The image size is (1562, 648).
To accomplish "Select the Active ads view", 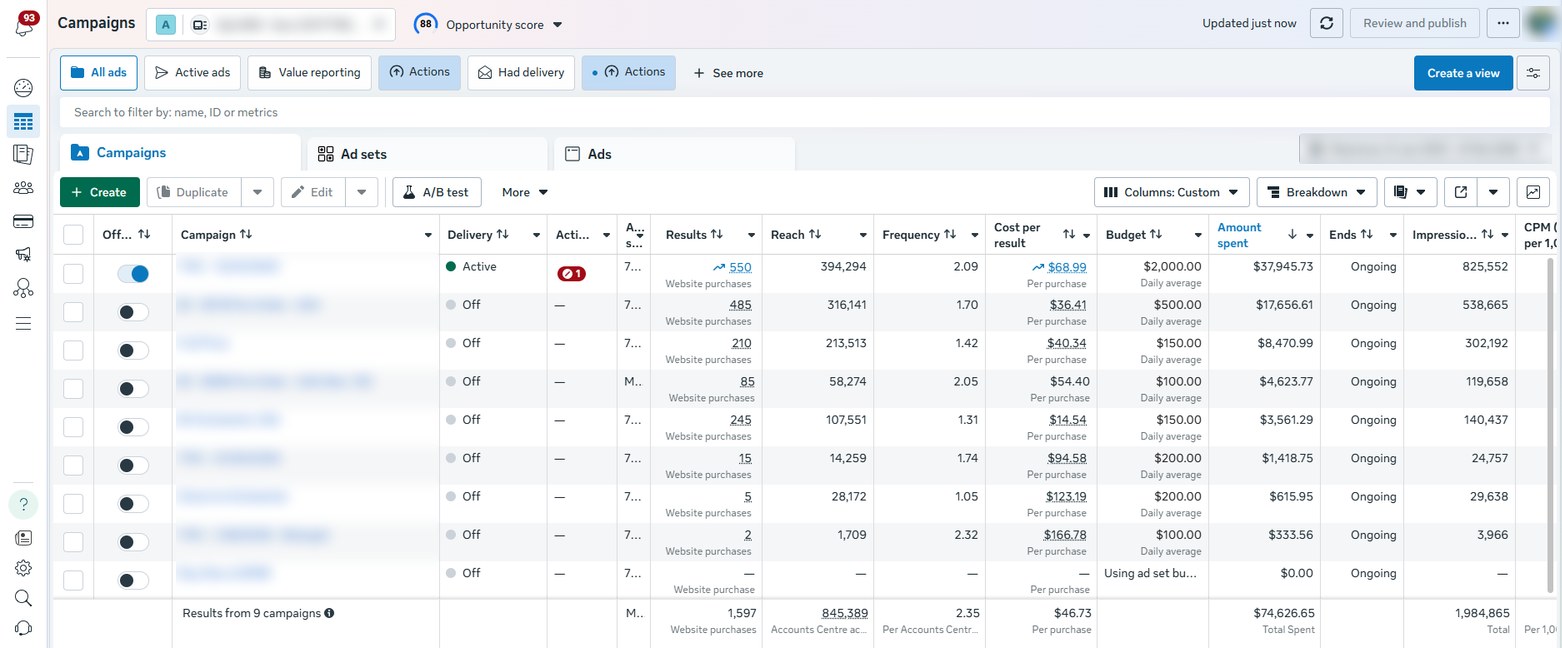I will point(192,73).
